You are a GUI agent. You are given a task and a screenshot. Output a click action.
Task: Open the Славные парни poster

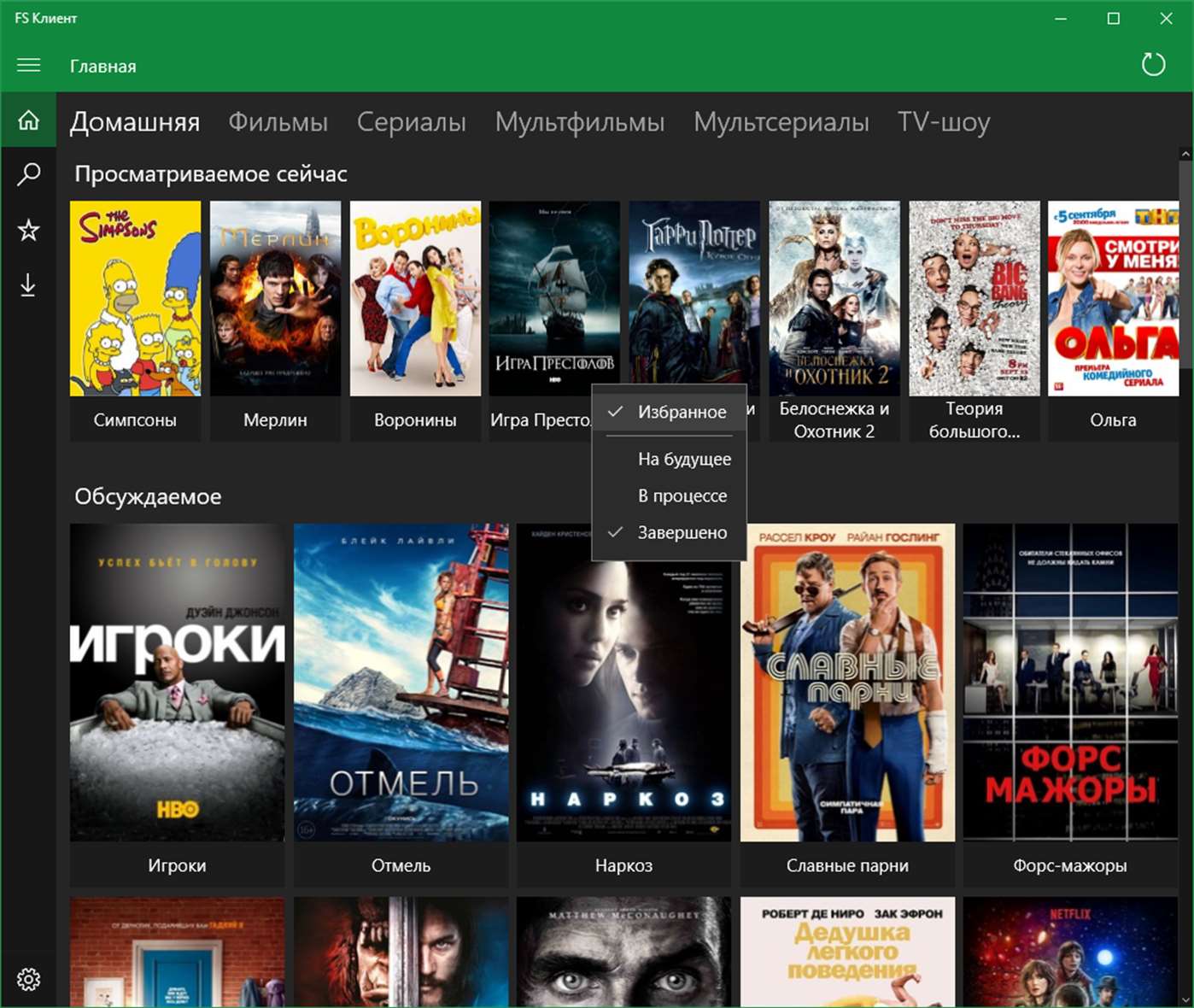click(x=847, y=683)
